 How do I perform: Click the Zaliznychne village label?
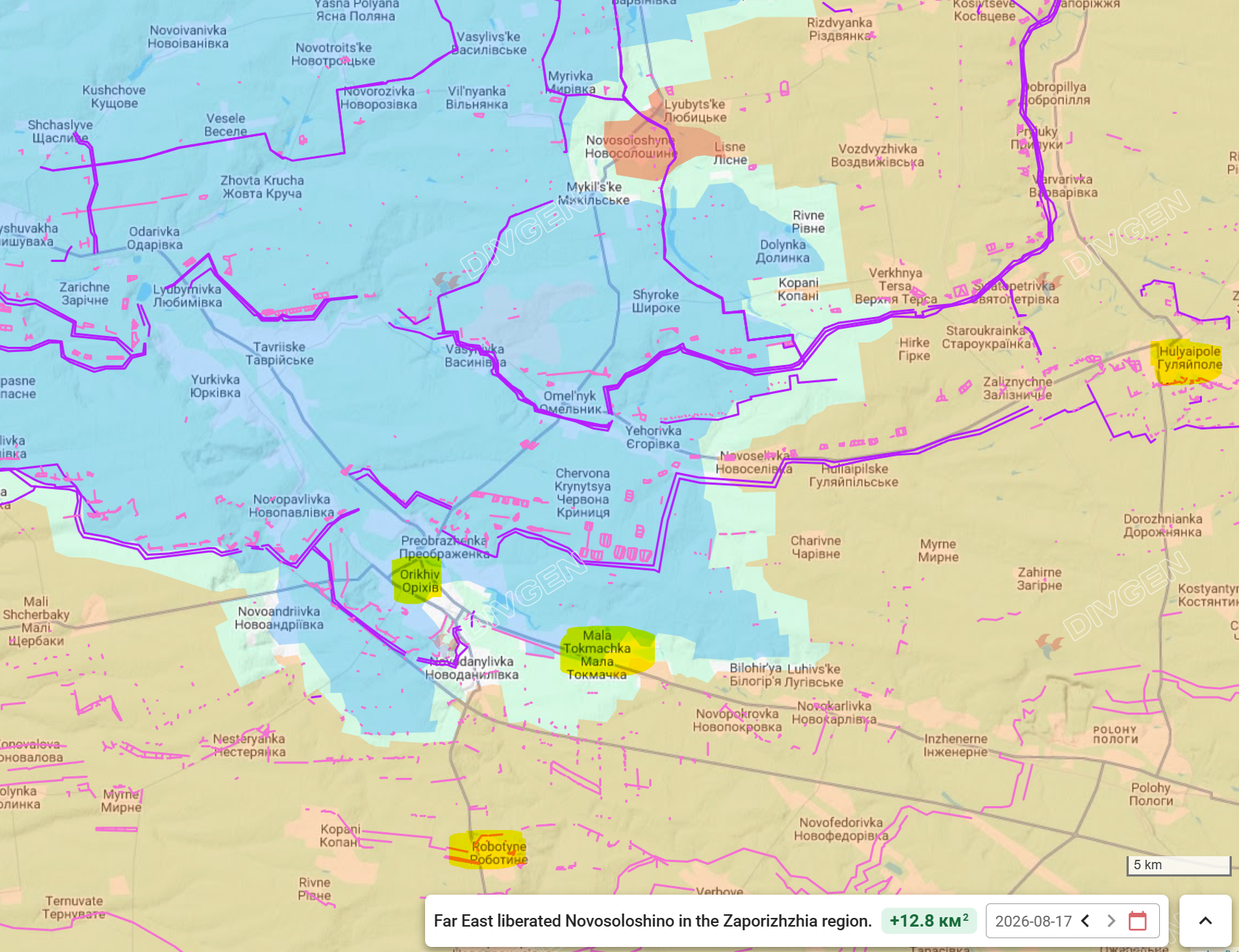click(x=1018, y=388)
